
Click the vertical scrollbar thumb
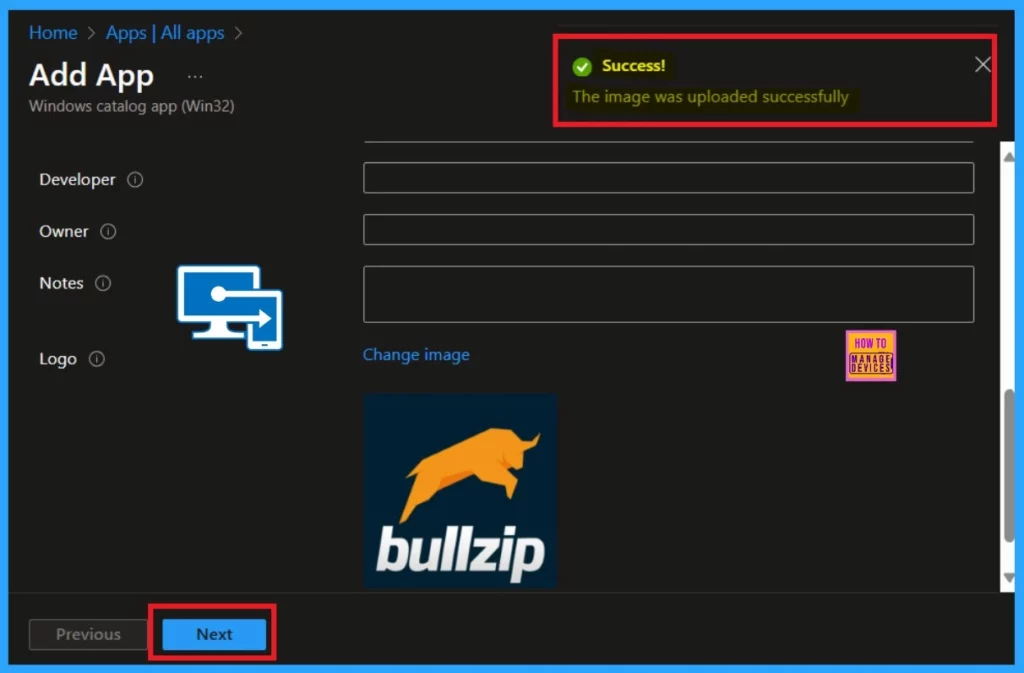point(1009,465)
